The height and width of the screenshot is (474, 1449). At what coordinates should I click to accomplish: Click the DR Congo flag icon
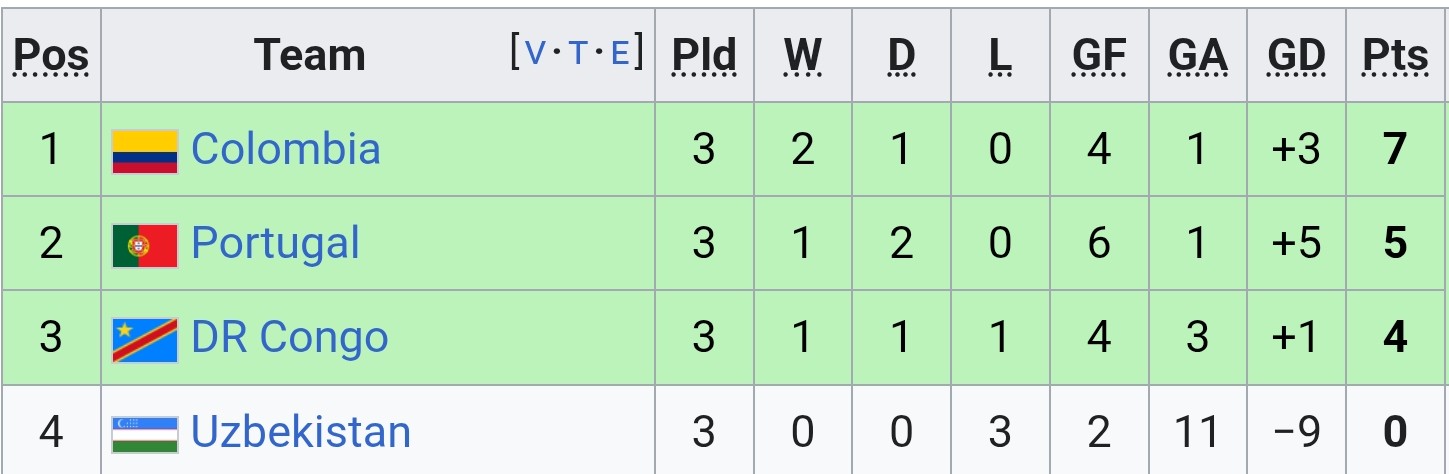point(145,340)
